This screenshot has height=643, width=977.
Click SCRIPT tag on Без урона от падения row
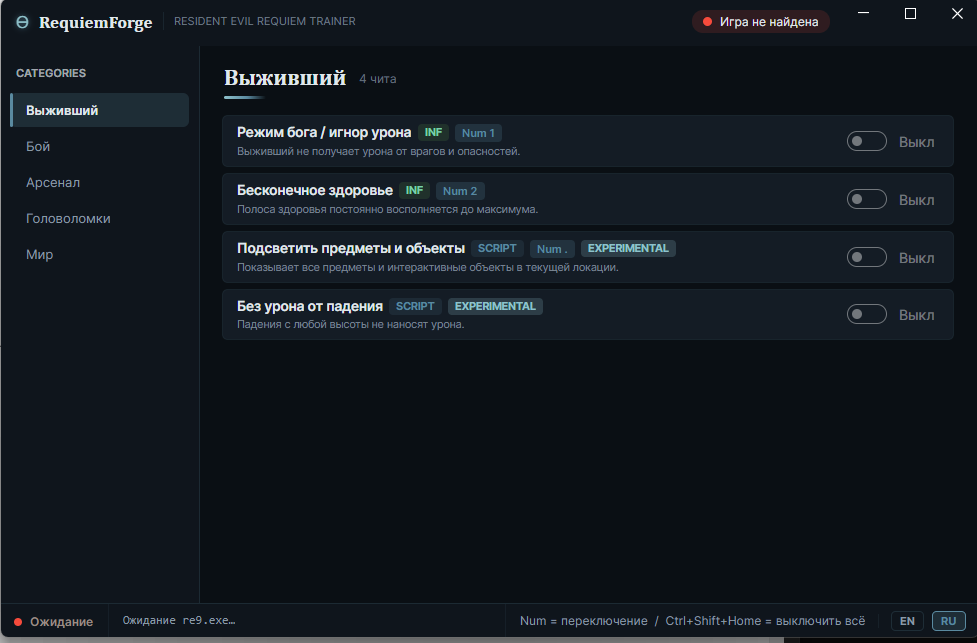[x=415, y=307]
